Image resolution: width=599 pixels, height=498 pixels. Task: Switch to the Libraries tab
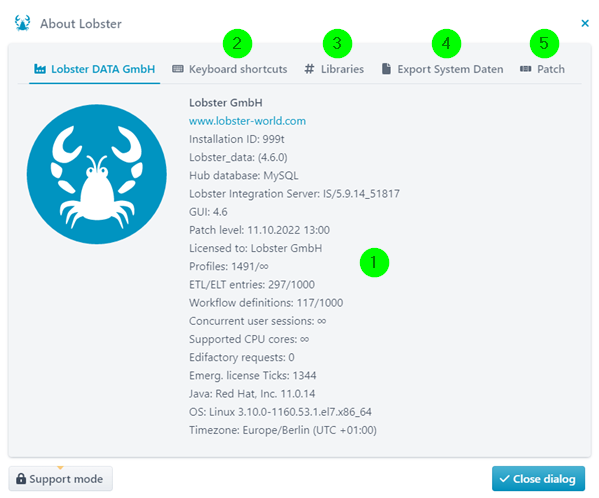point(334,69)
